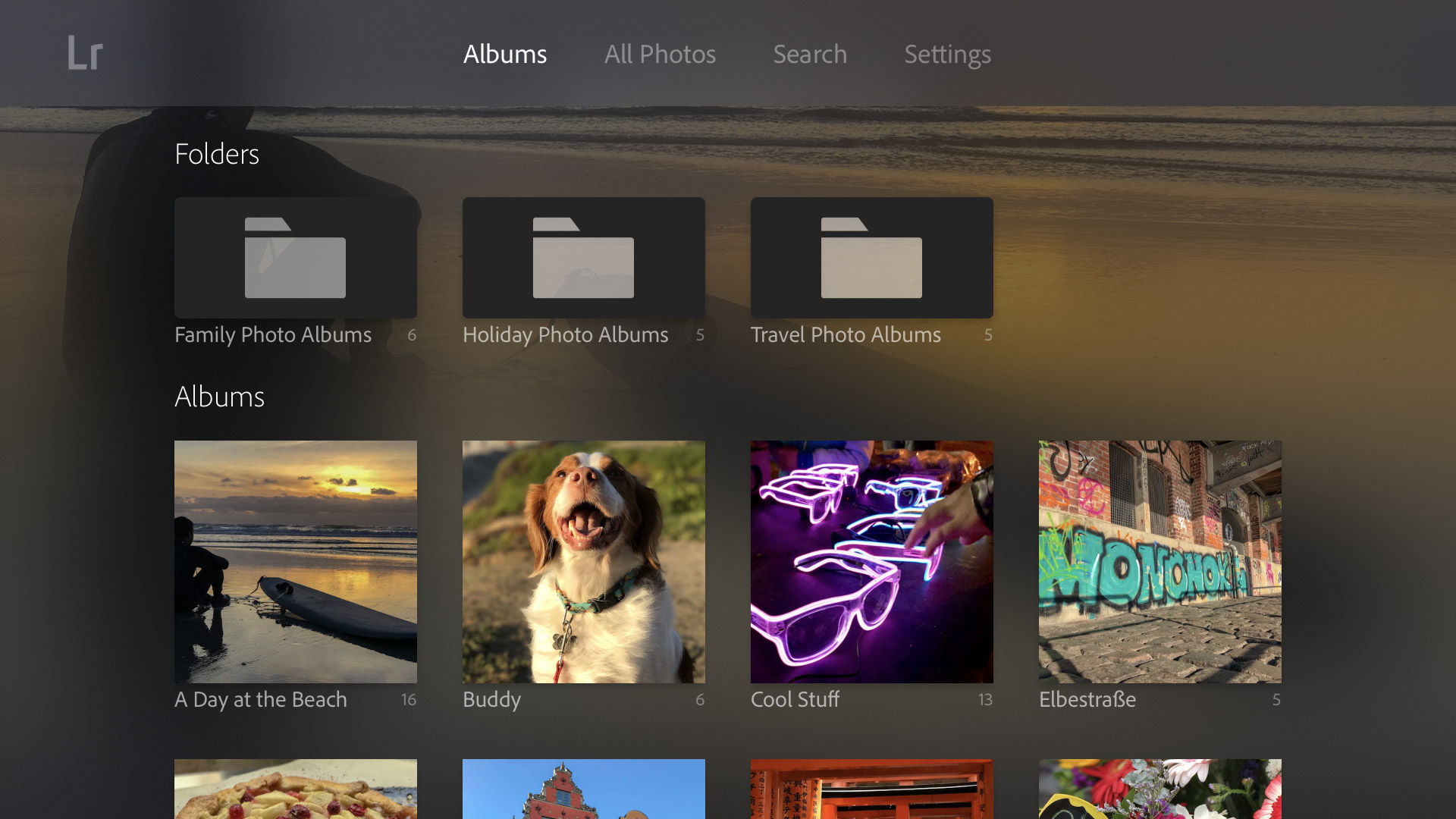This screenshot has width=1456, height=819.
Task: Open the Cool Stuff neon glasses album
Action: click(x=871, y=561)
